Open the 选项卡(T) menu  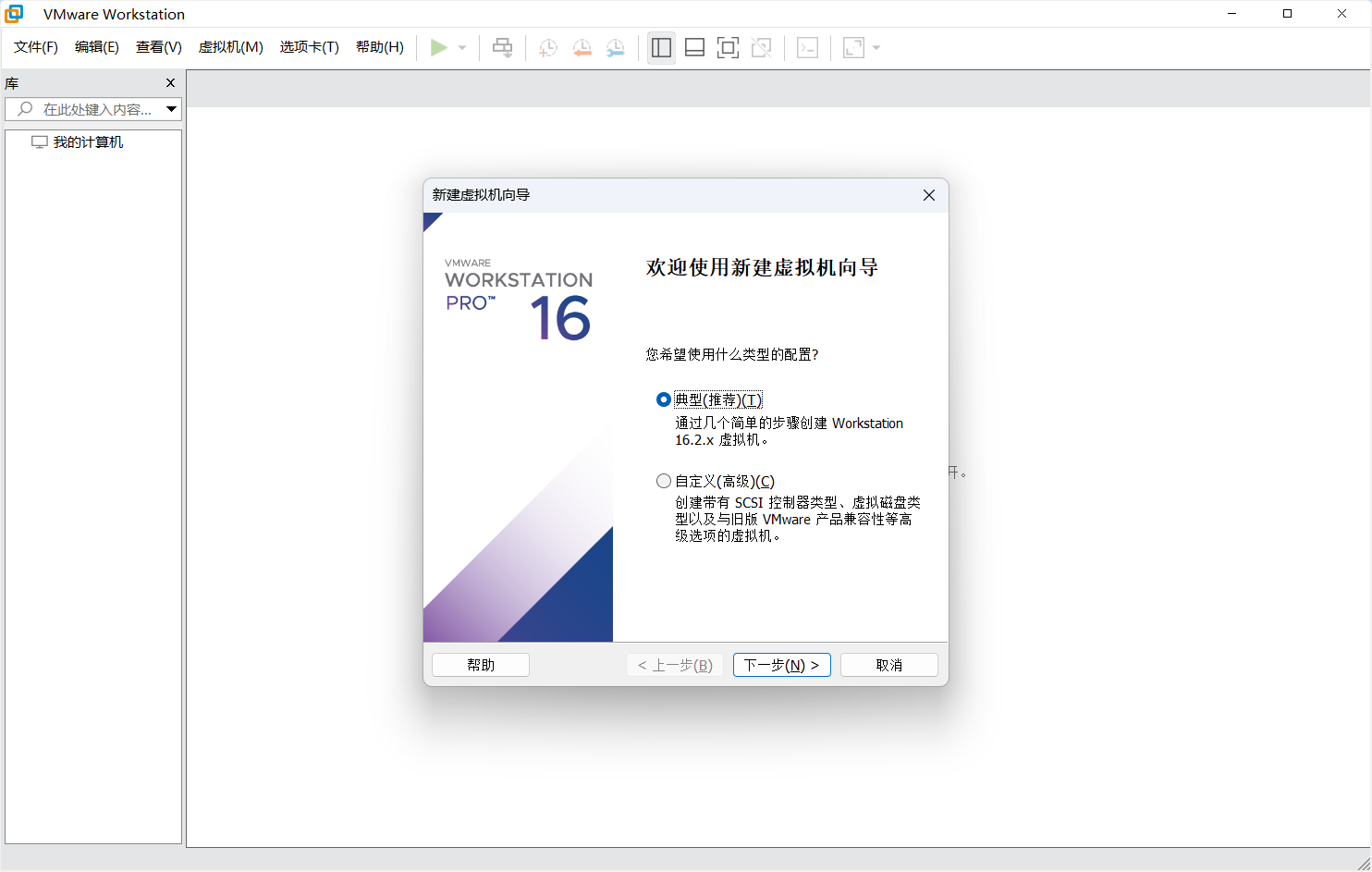310,47
